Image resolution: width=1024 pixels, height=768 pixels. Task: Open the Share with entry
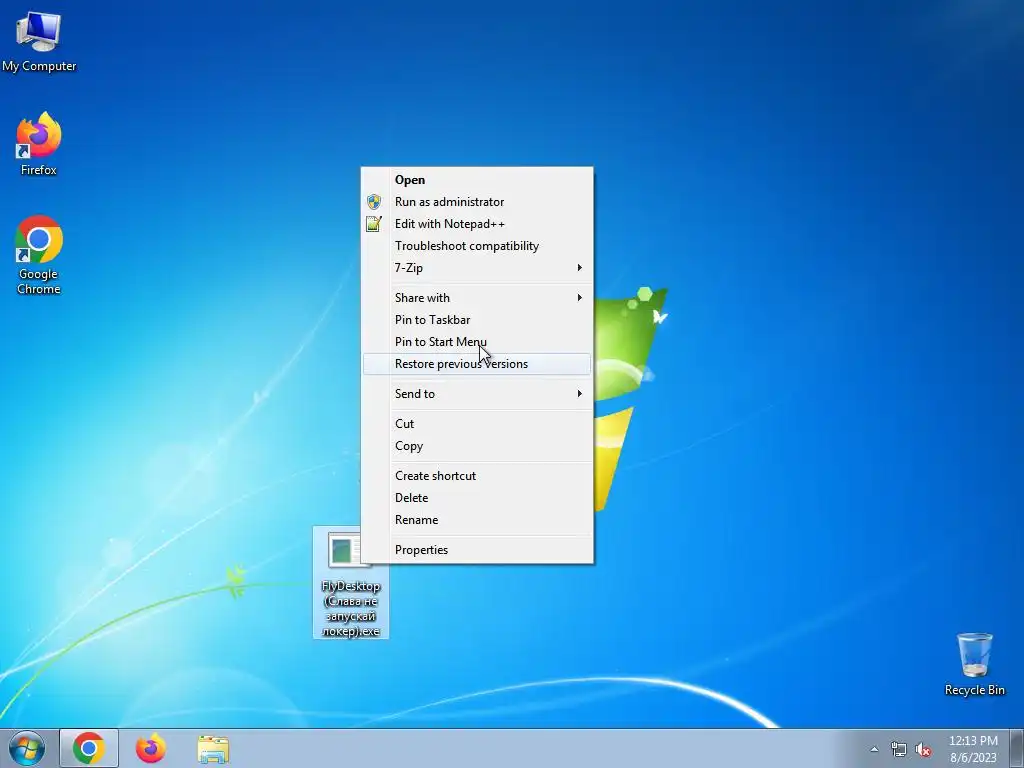477,298
